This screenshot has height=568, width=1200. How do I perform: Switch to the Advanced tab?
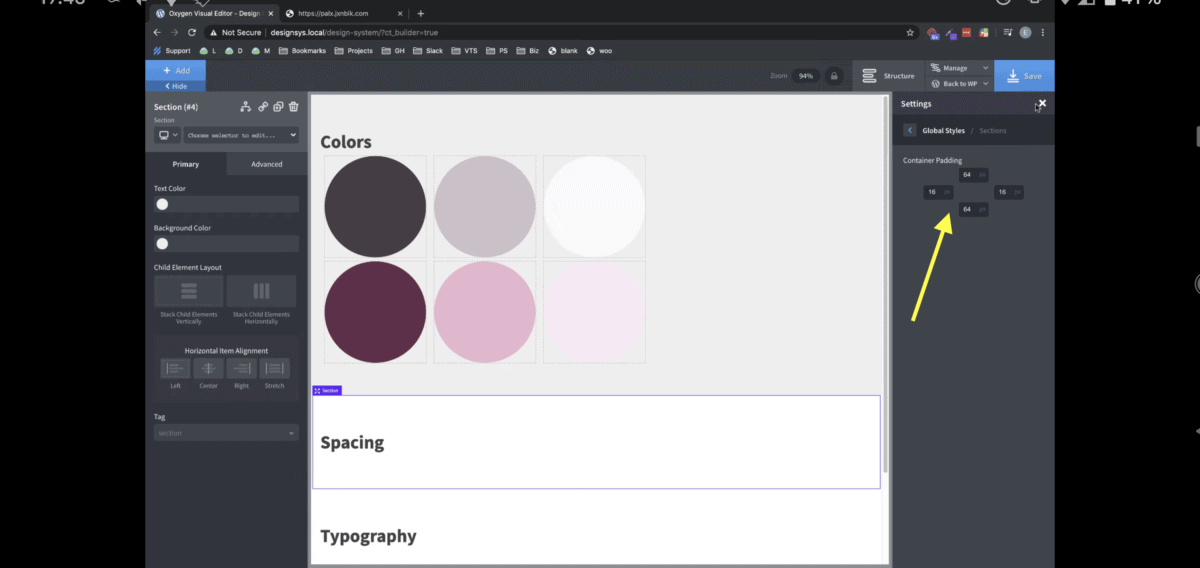[x=266, y=164]
